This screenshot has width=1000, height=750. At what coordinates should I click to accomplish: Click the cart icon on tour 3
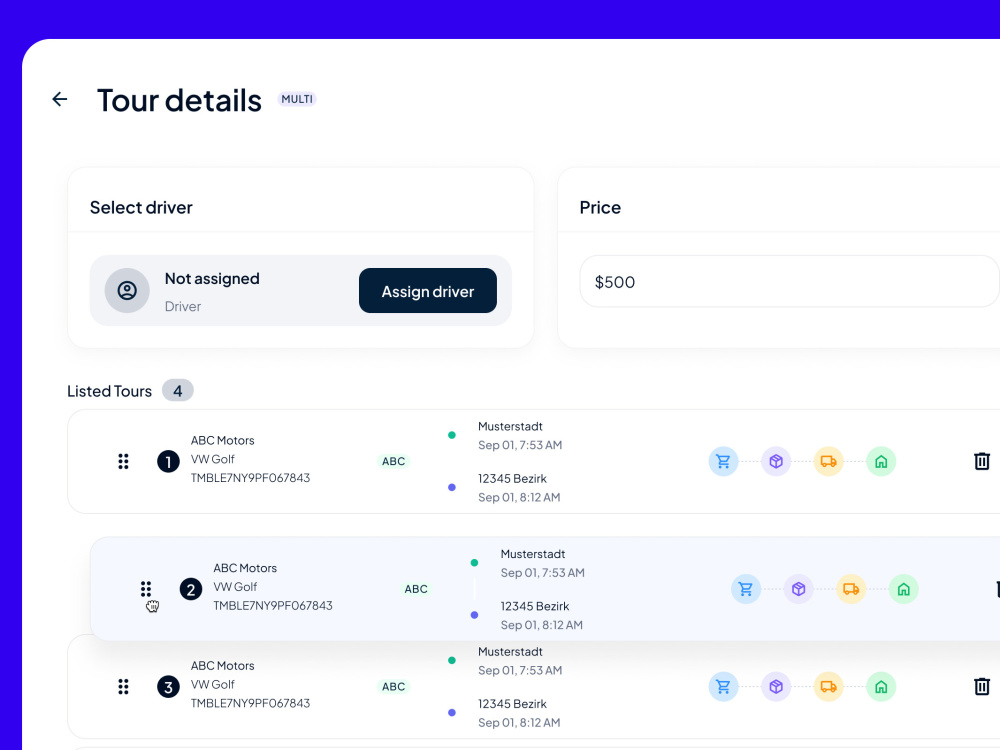pos(723,686)
